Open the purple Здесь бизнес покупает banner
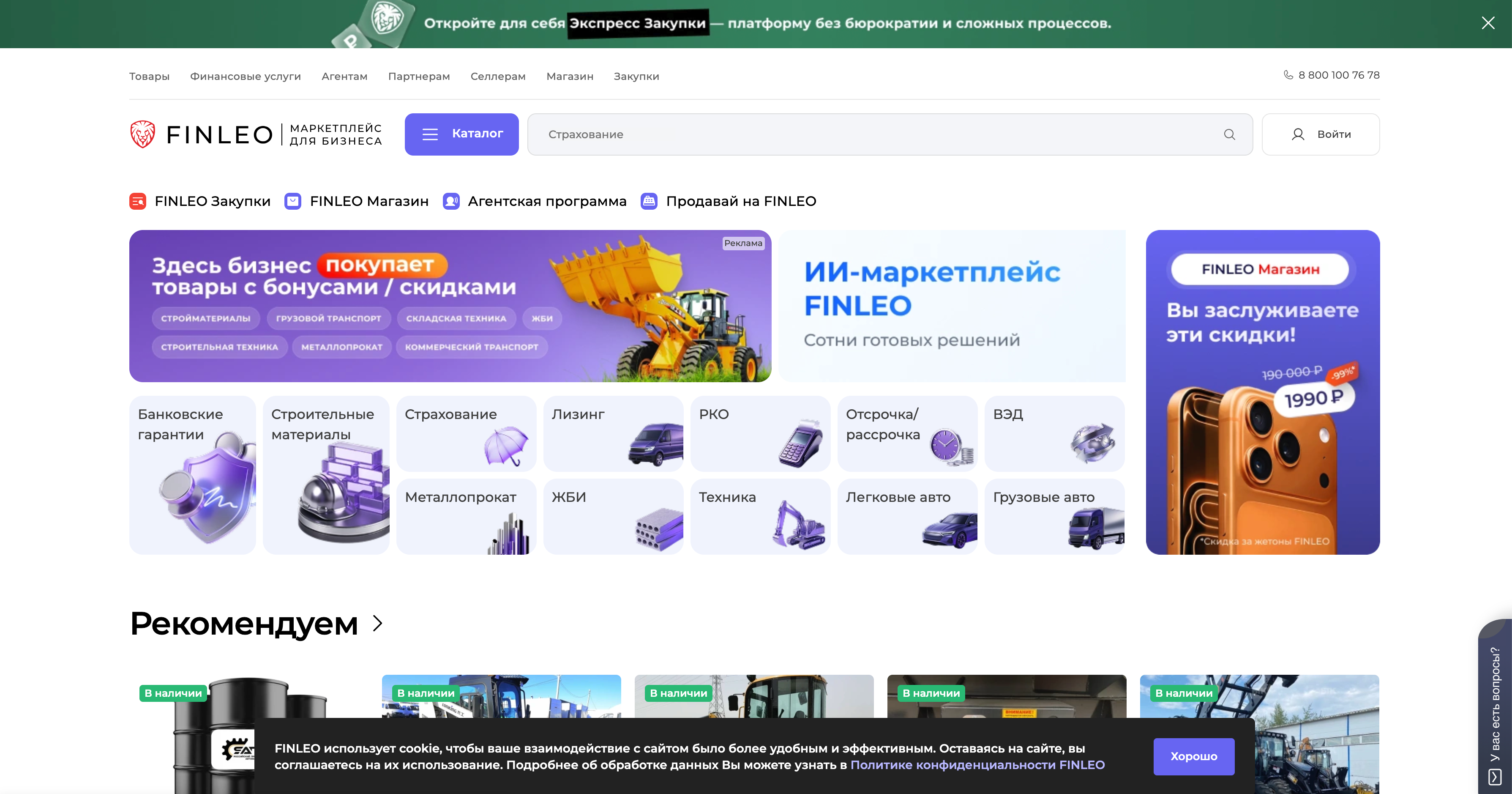Screen dimensions: 1512x794 pos(450,306)
